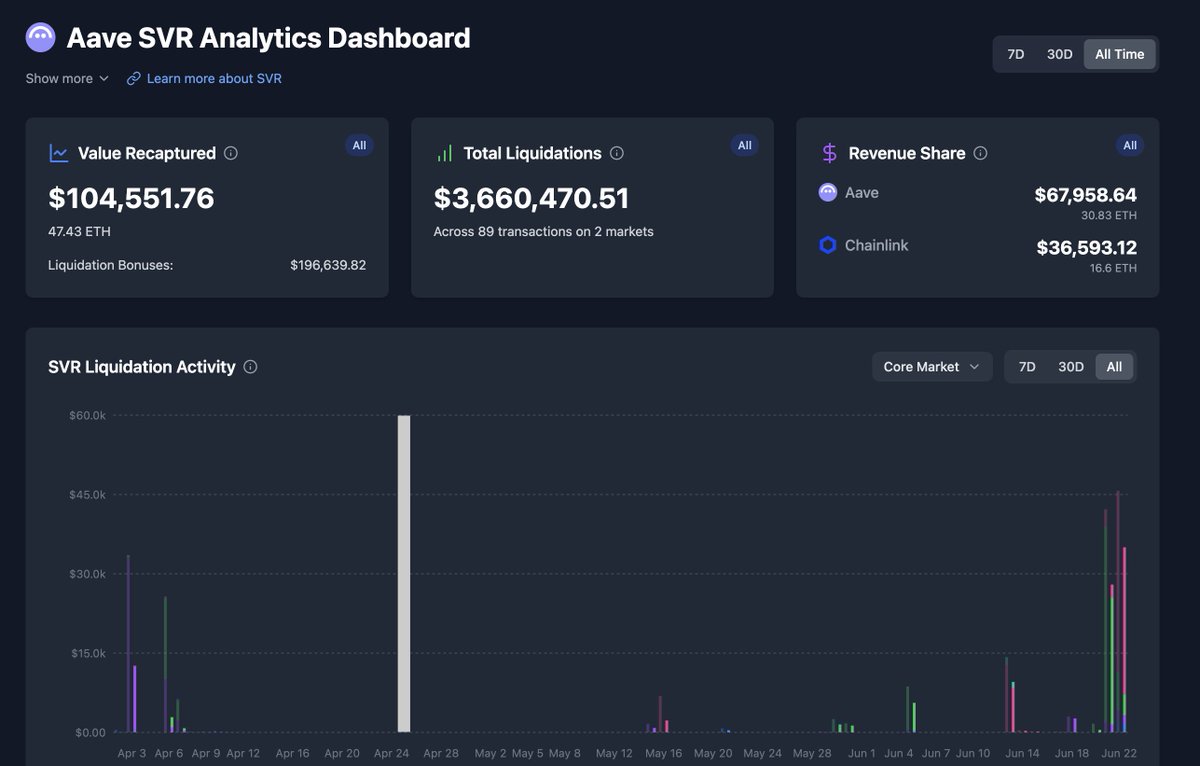Click Total Liquidations info icon
Screen dimensions: 1200x766
pos(617,153)
